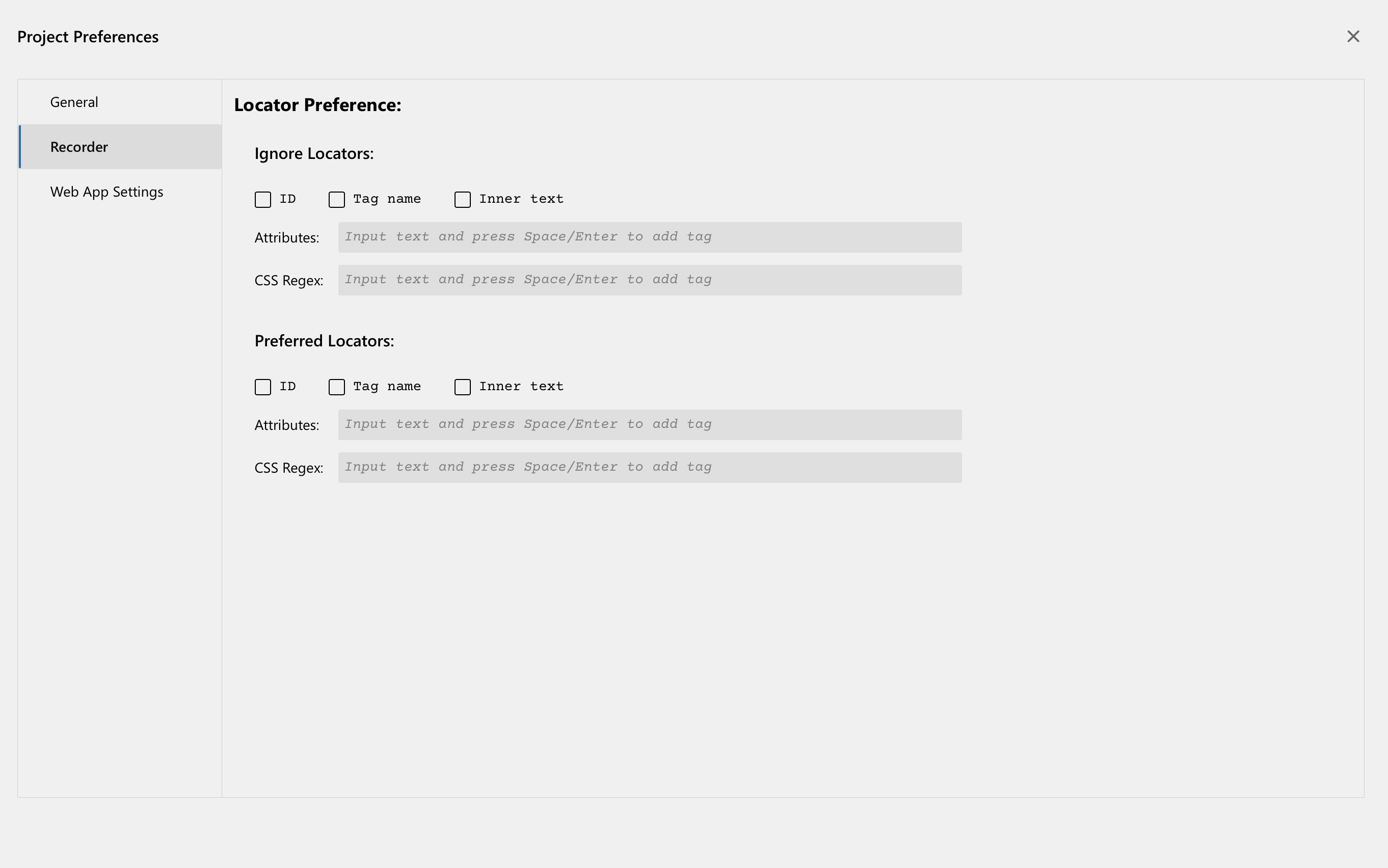Click the CSS Regex field under Preferred Locators

(x=649, y=467)
